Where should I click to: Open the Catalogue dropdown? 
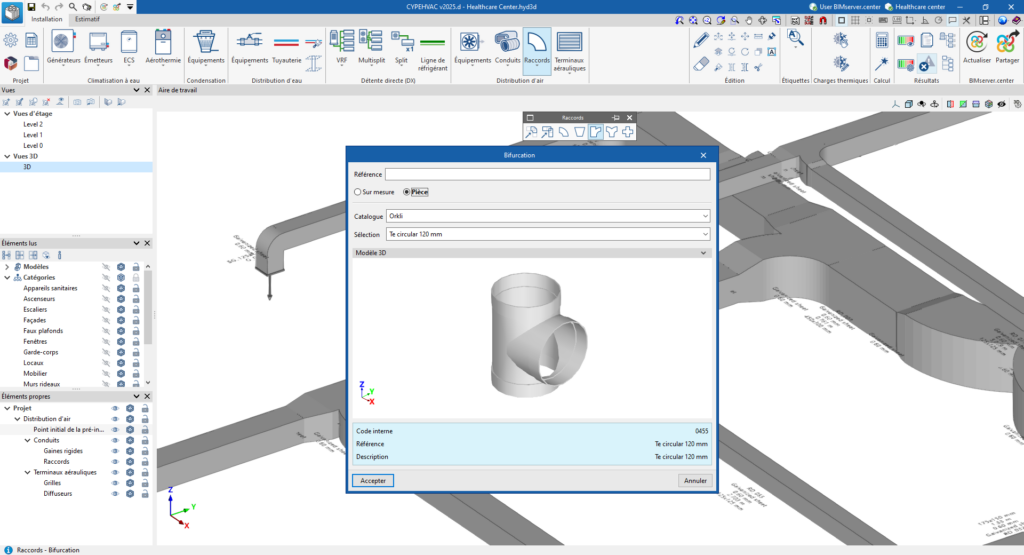548,215
